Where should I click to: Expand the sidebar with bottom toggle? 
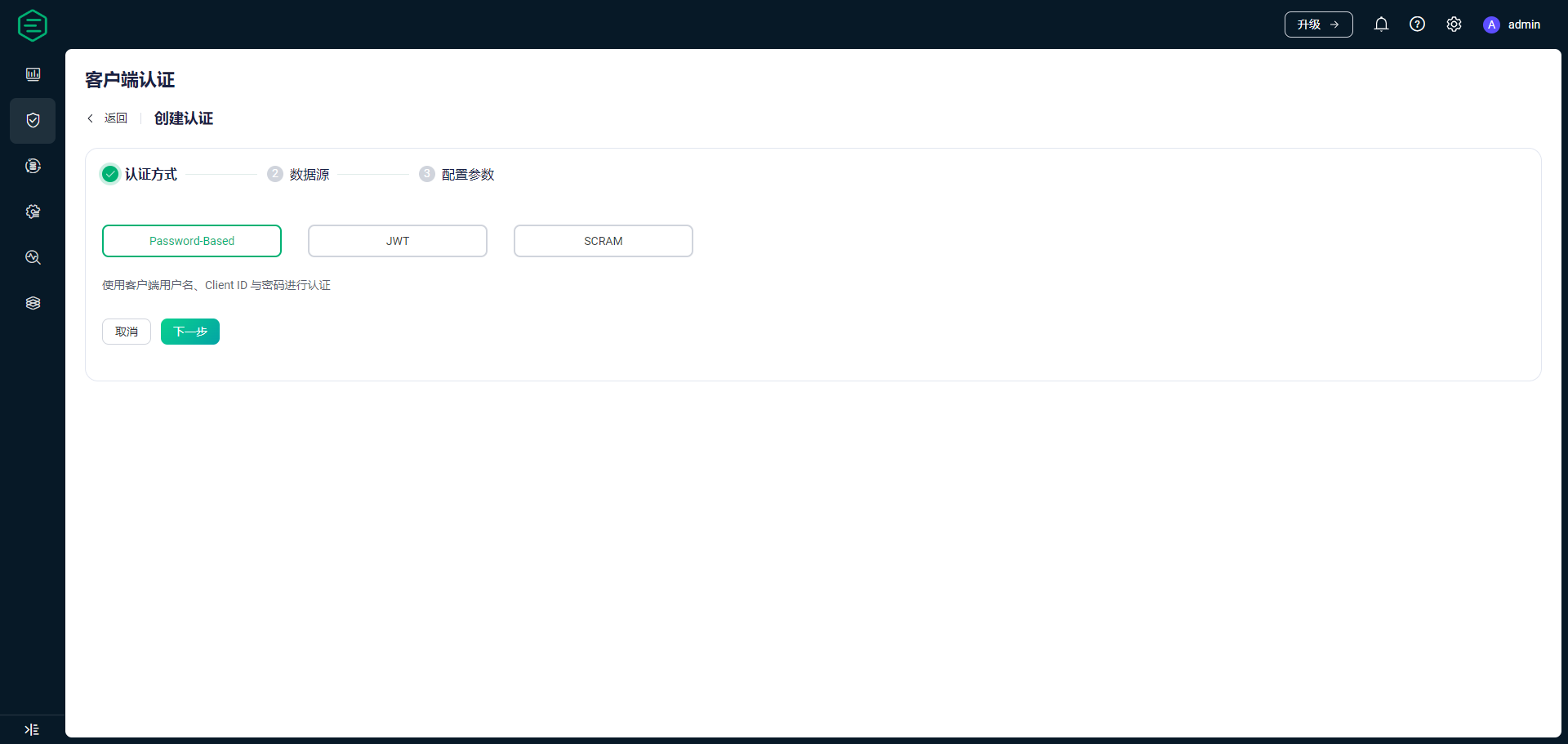pyautogui.click(x=32, y=729)
